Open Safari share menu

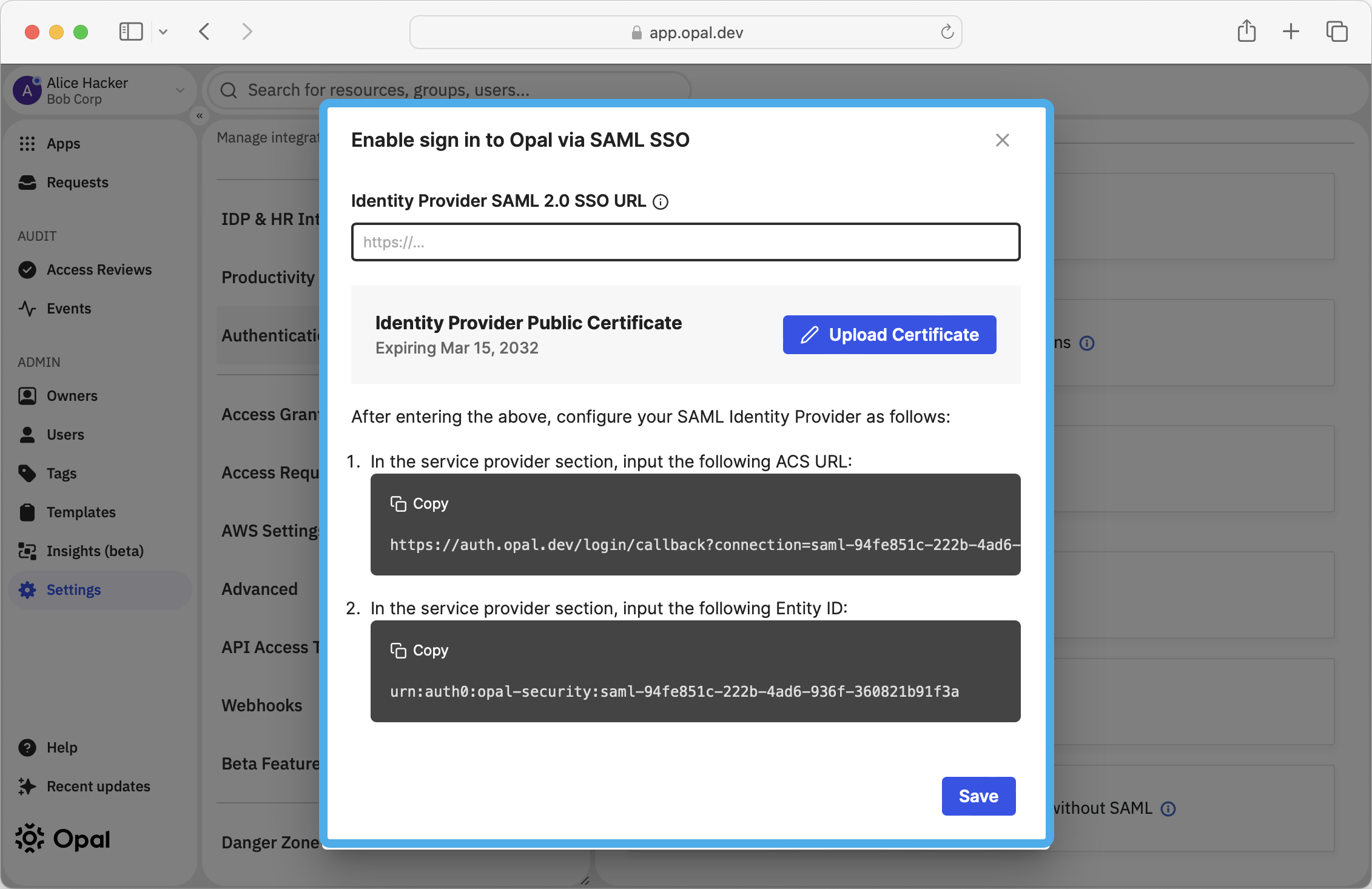1246,32
